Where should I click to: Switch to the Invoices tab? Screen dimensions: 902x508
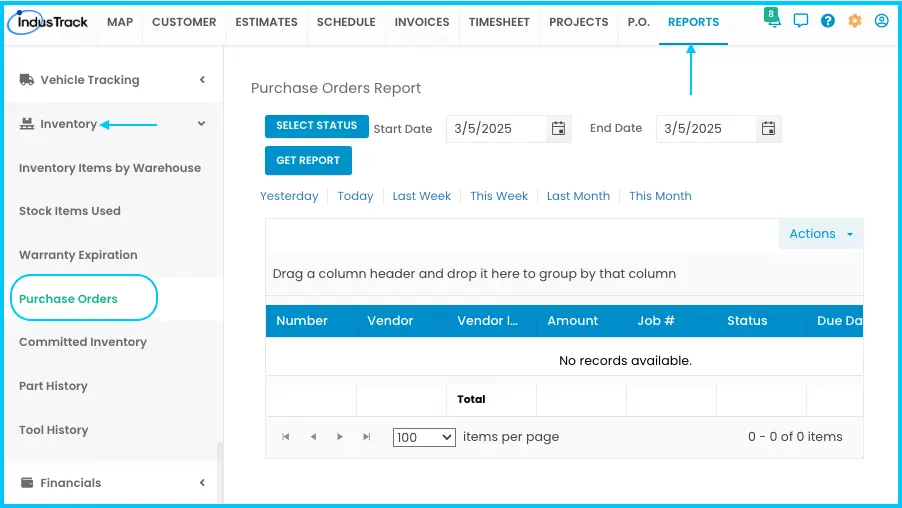coord(422,22)
